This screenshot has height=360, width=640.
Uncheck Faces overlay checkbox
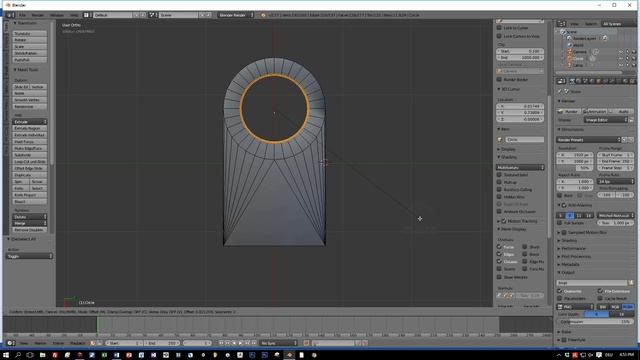point(499,247)
